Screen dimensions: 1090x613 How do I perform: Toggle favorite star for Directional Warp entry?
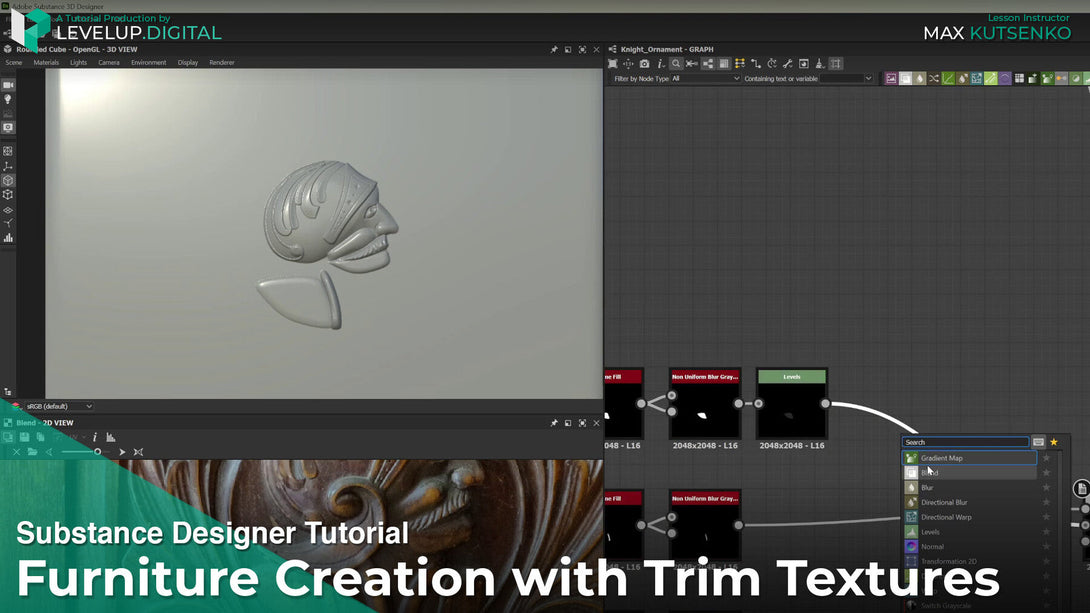coord(1046,517)
